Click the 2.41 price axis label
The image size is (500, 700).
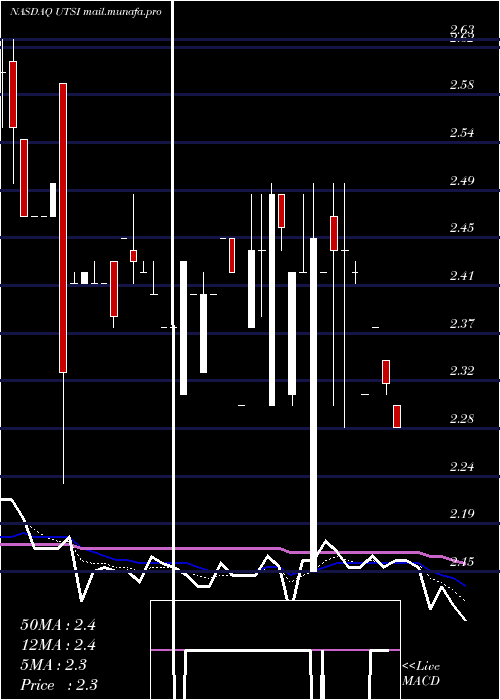462,275
